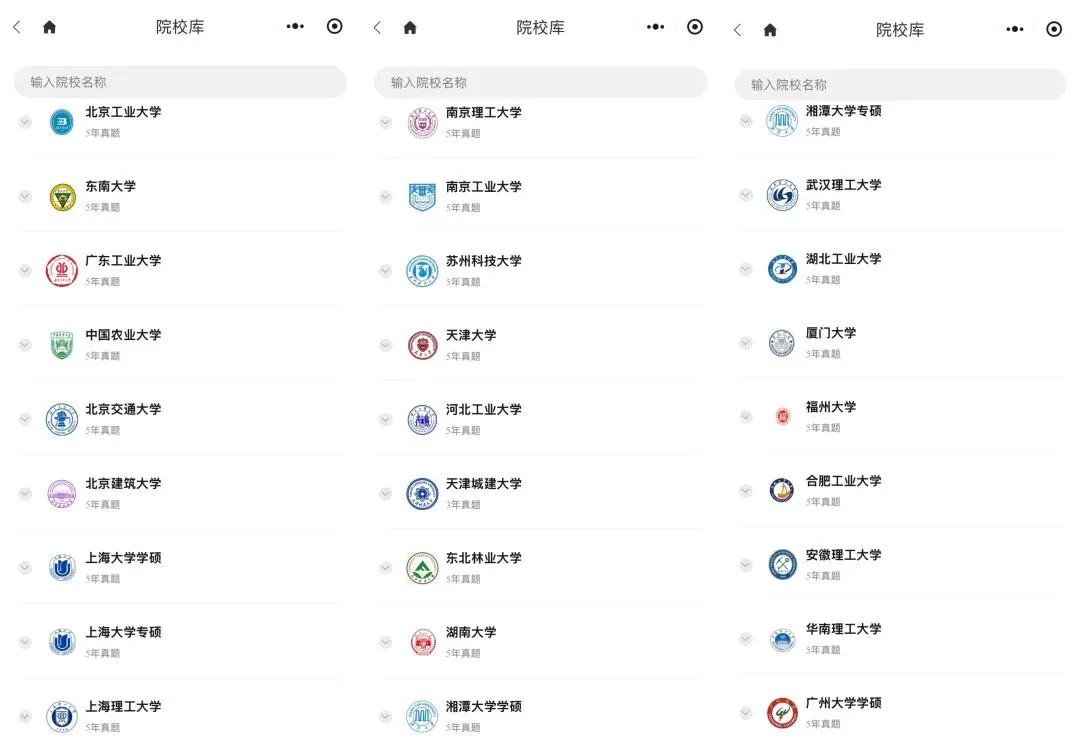Tap the home icon in the left screen
1080x738 pixels.
(x=50, y=27)
